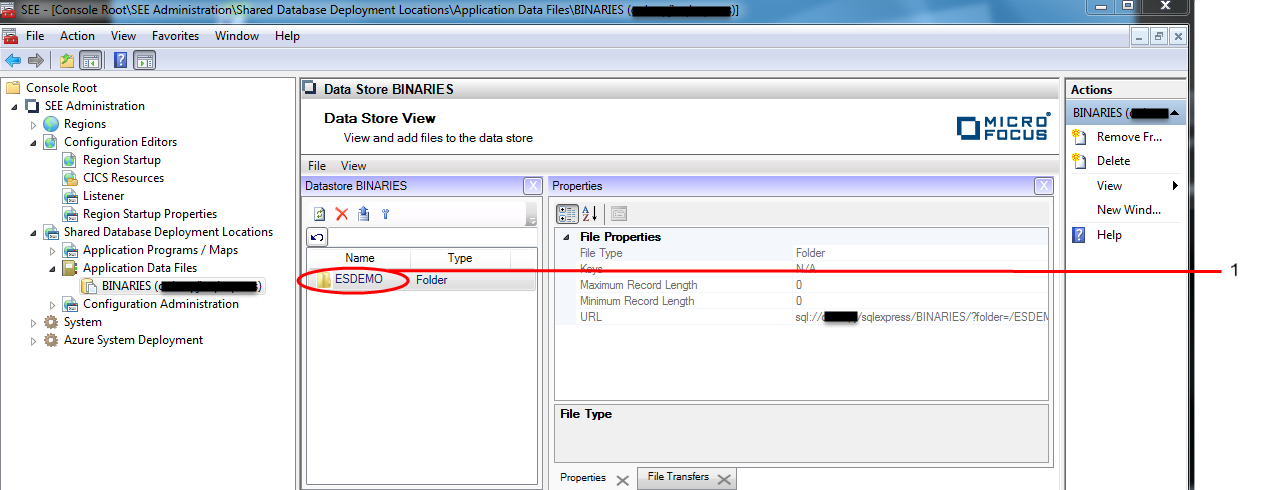This screenshot has height=490, width=1279.
Task: Collapse the BINARIES actions section arrow
Action: [x=1175, y=113]
